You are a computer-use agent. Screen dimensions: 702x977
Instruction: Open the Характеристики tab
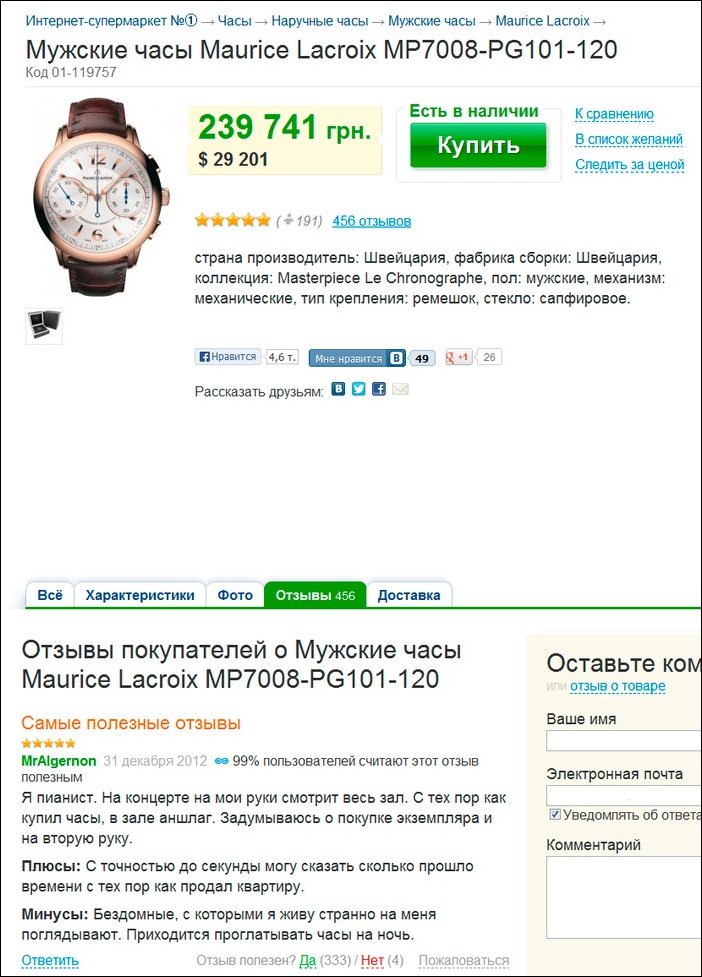coord(140,595)
